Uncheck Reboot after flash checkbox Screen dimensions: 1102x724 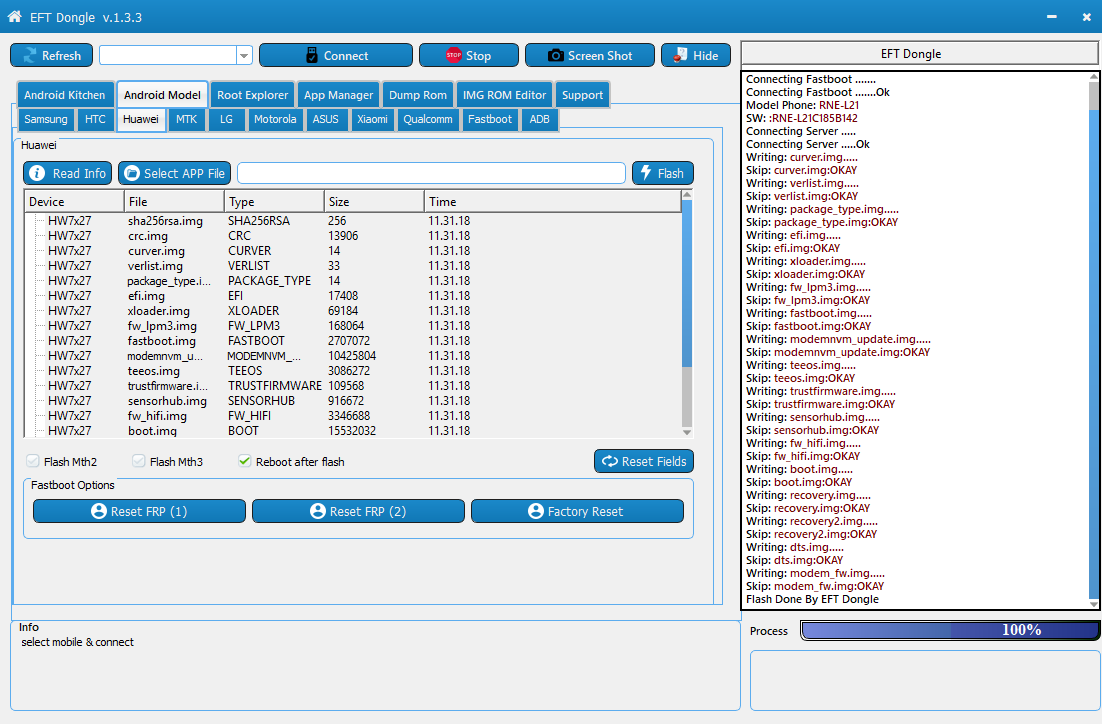point(245,461)
